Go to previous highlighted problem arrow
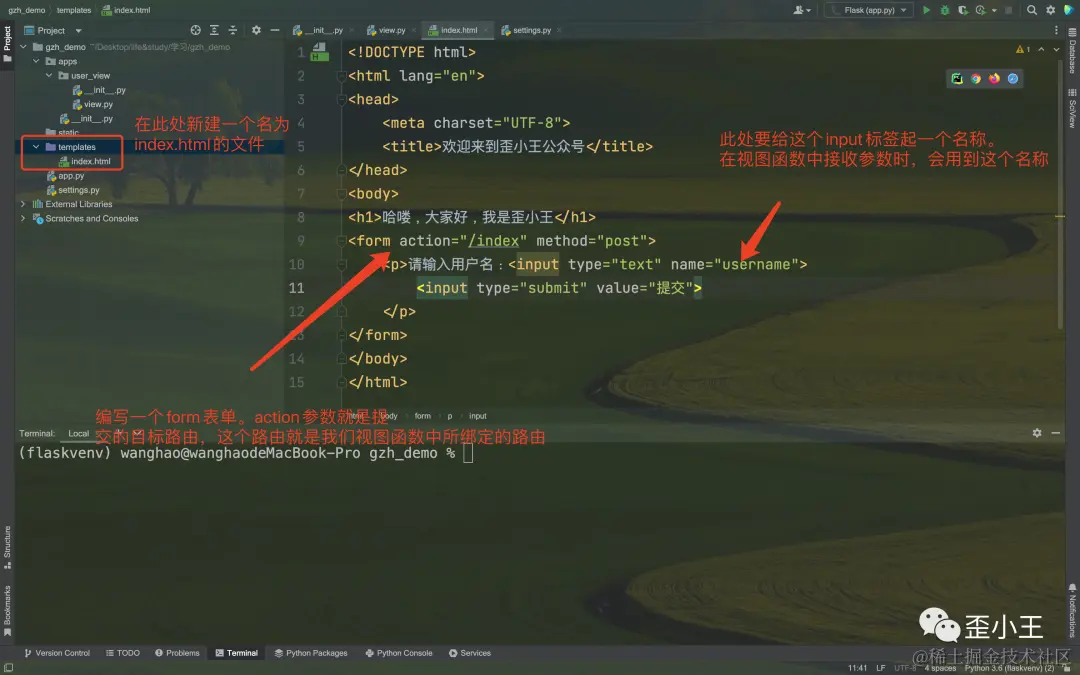The width and height of the screenshot is (1080, 675). click(x=1041, y=50)
